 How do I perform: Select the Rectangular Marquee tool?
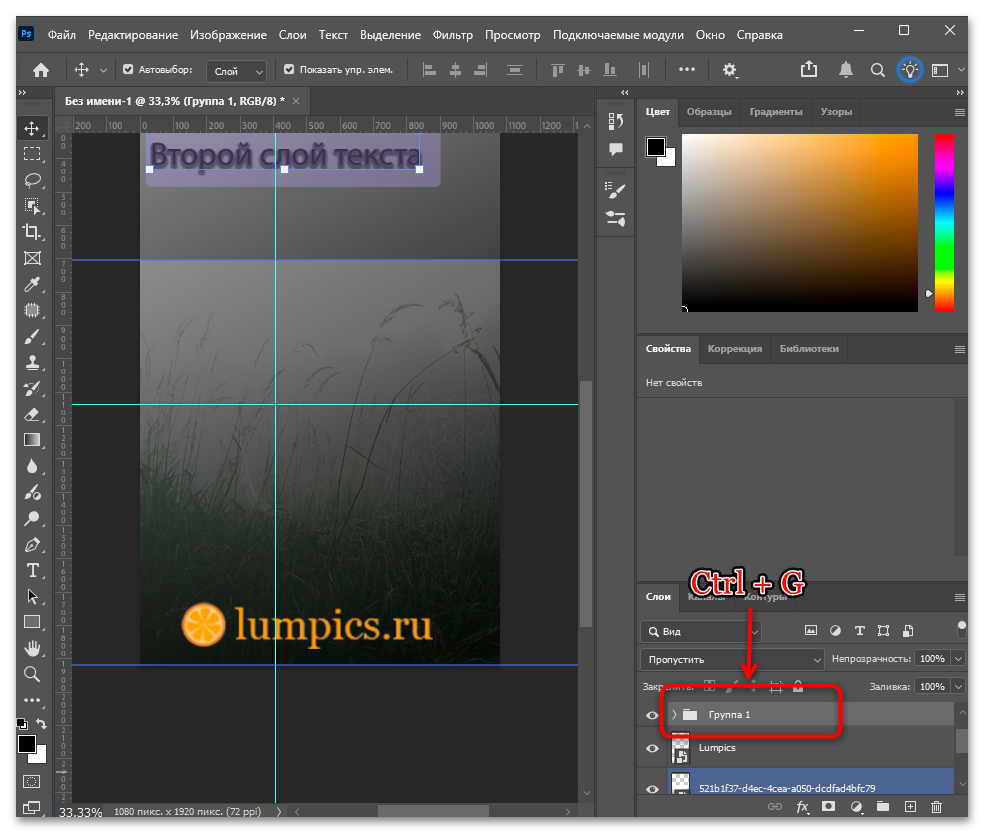click(x=32, y=154)
